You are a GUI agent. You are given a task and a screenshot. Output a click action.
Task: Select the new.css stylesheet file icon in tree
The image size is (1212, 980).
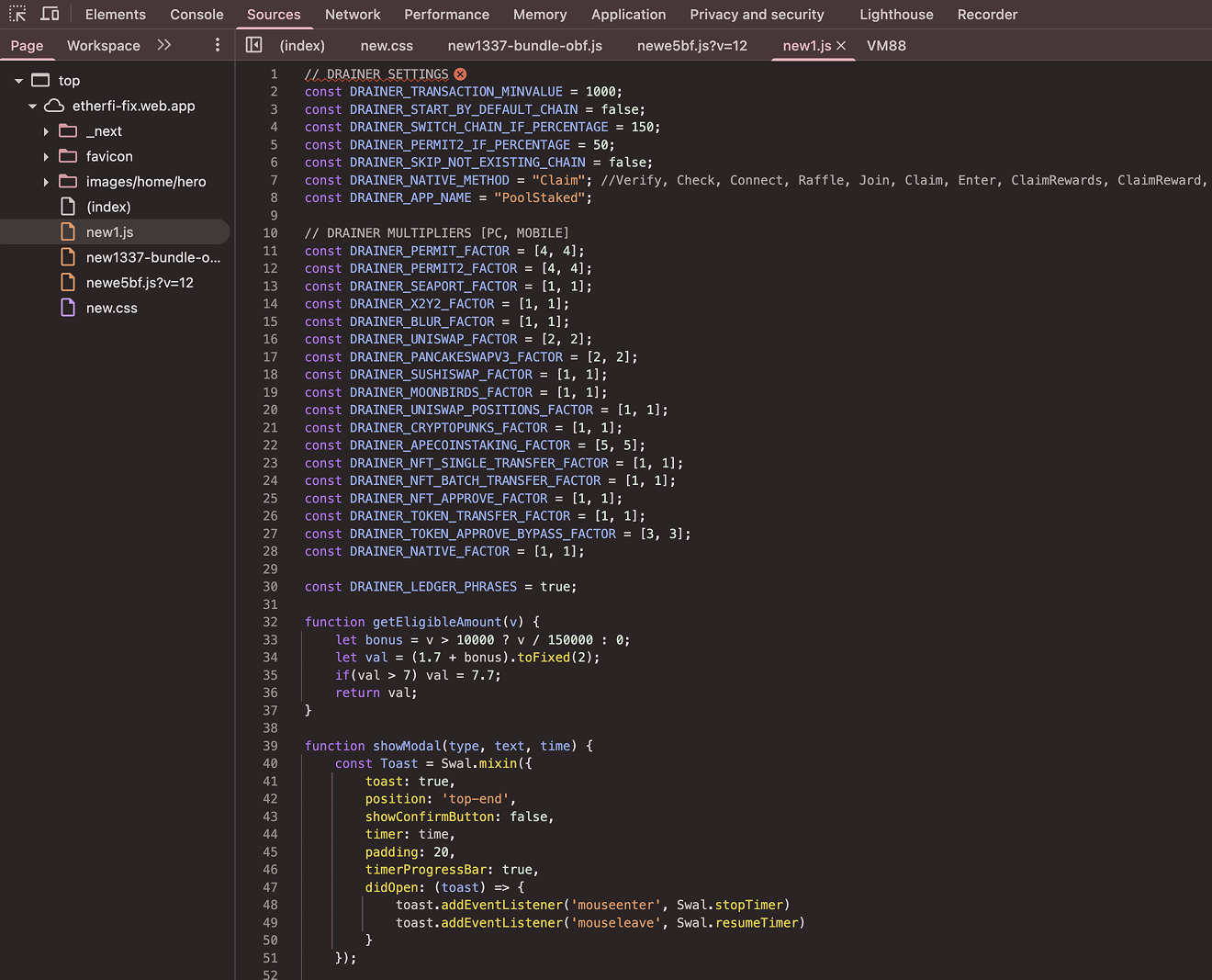click(x=68, y=308)
